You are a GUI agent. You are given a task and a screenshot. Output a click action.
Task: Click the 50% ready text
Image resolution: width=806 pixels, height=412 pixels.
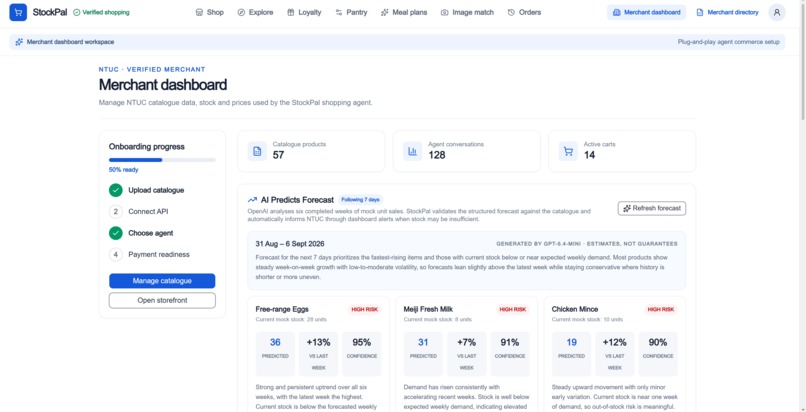pyautogui.click(x=123, y=170)
